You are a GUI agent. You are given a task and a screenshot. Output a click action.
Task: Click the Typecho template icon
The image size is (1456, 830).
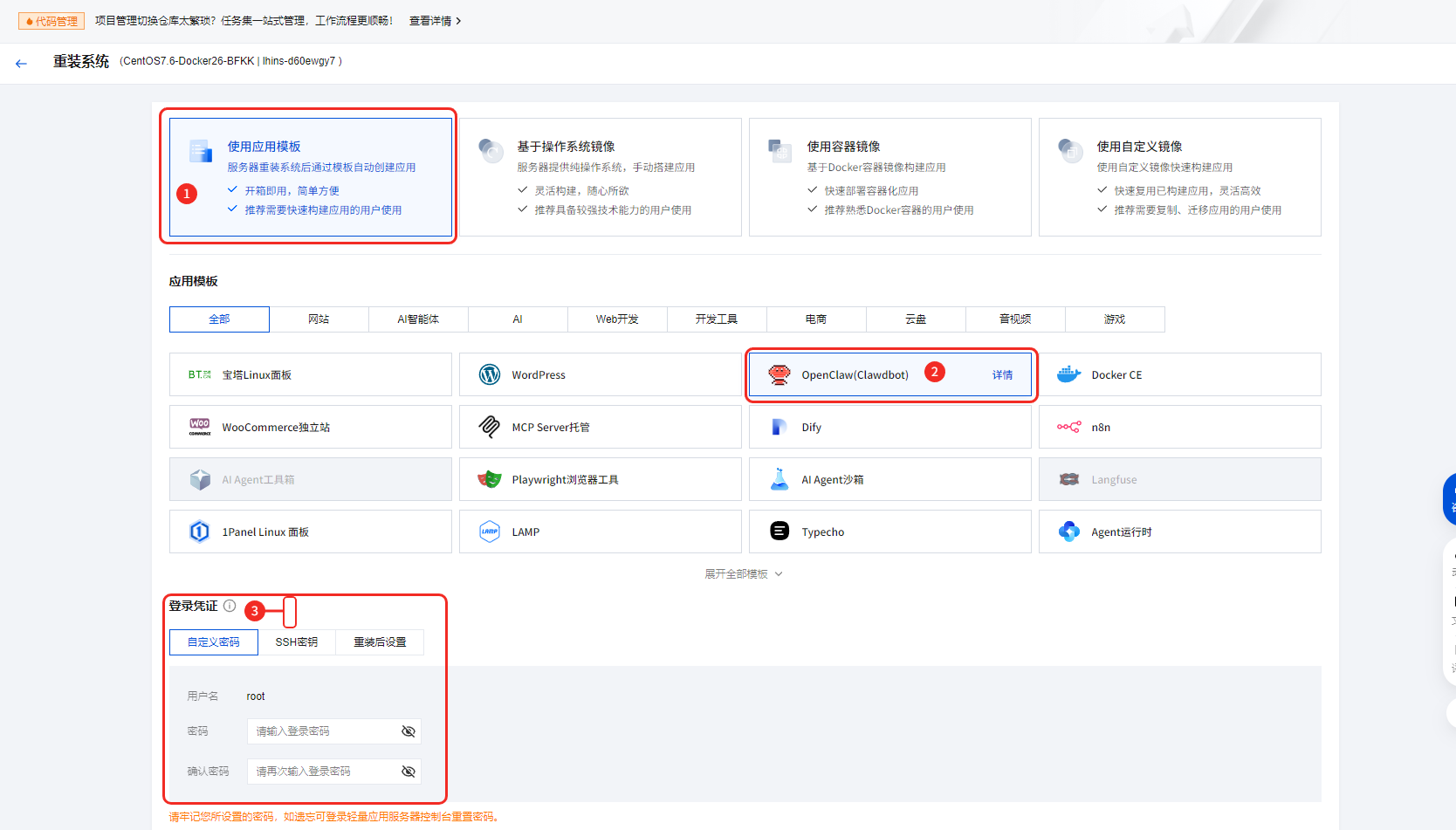780,532
